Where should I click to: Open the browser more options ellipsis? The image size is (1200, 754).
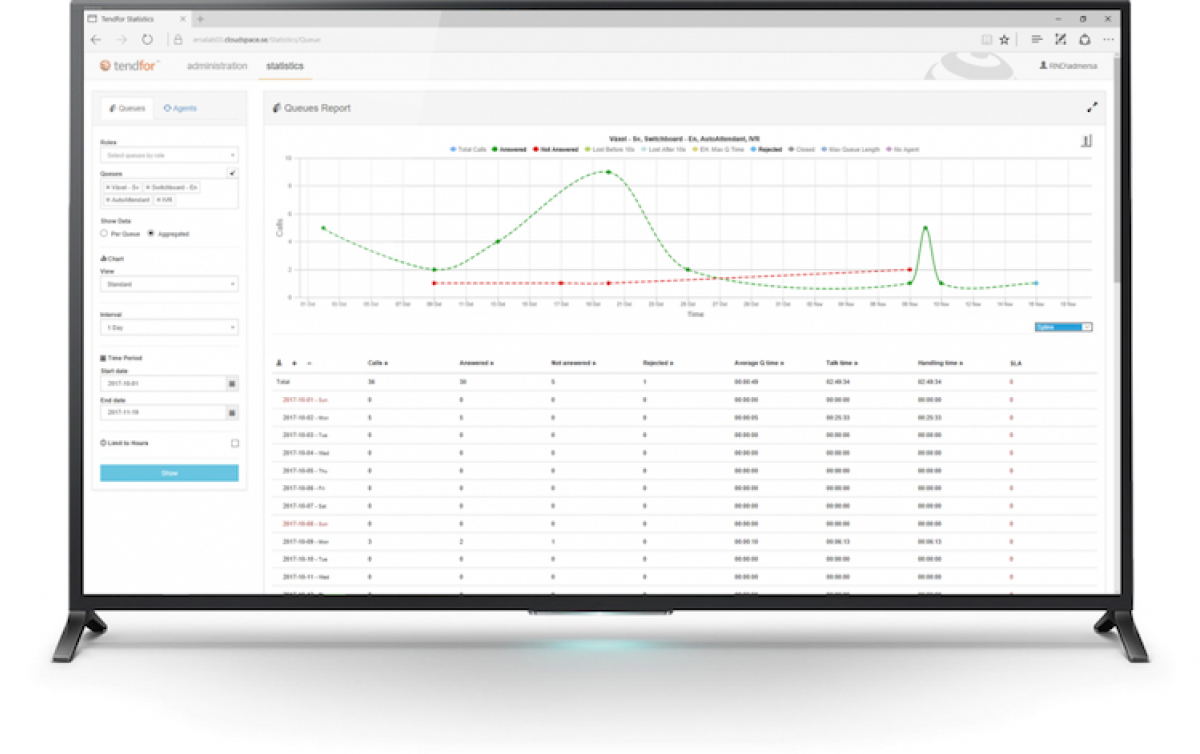(x=1108, y=39)
